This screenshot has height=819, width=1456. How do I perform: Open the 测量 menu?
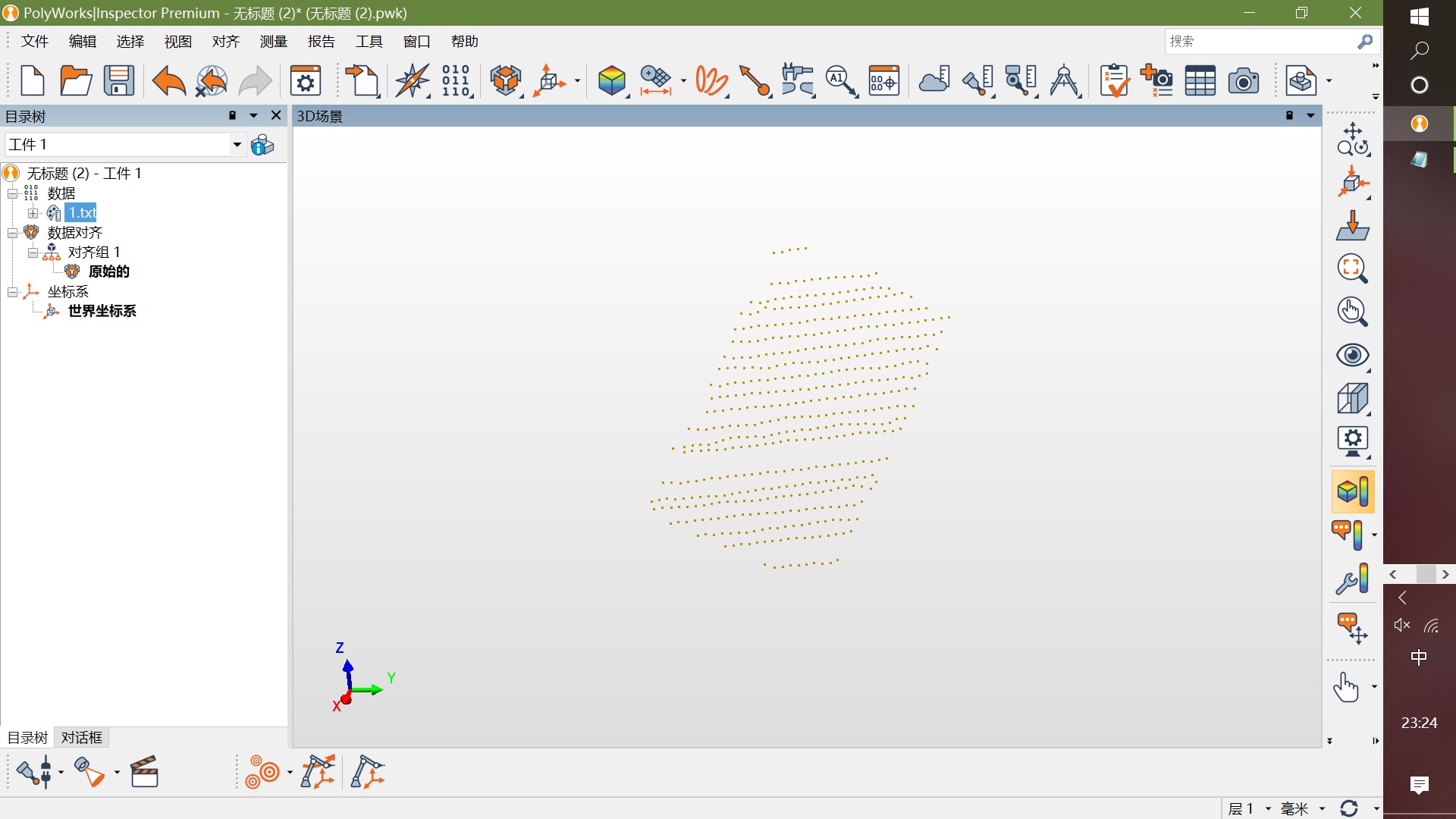[273, 42]
